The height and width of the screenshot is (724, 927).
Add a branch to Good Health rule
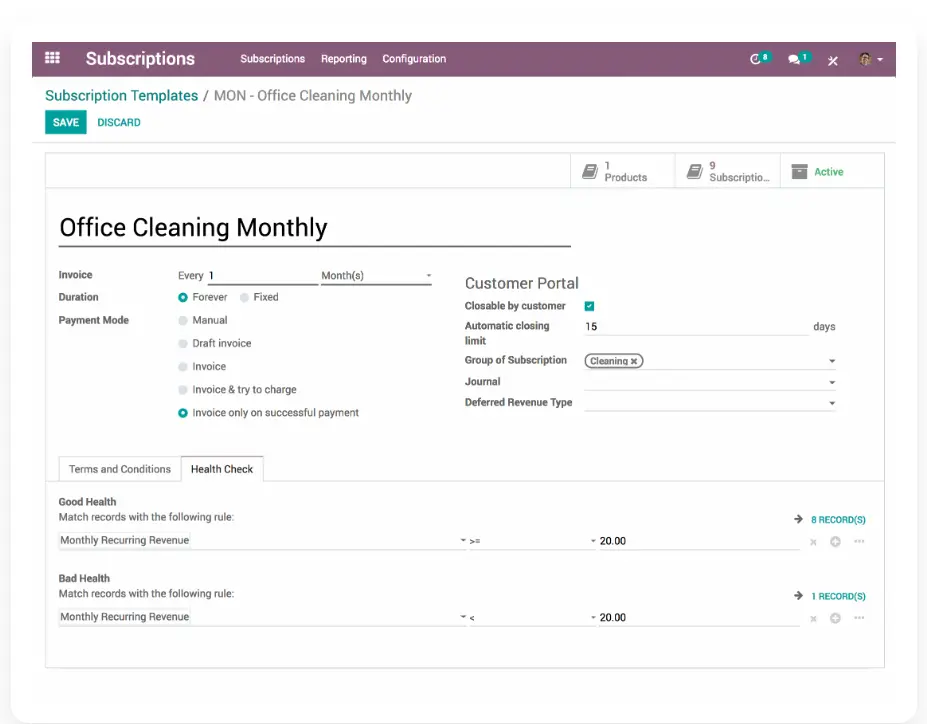(859, 541)
